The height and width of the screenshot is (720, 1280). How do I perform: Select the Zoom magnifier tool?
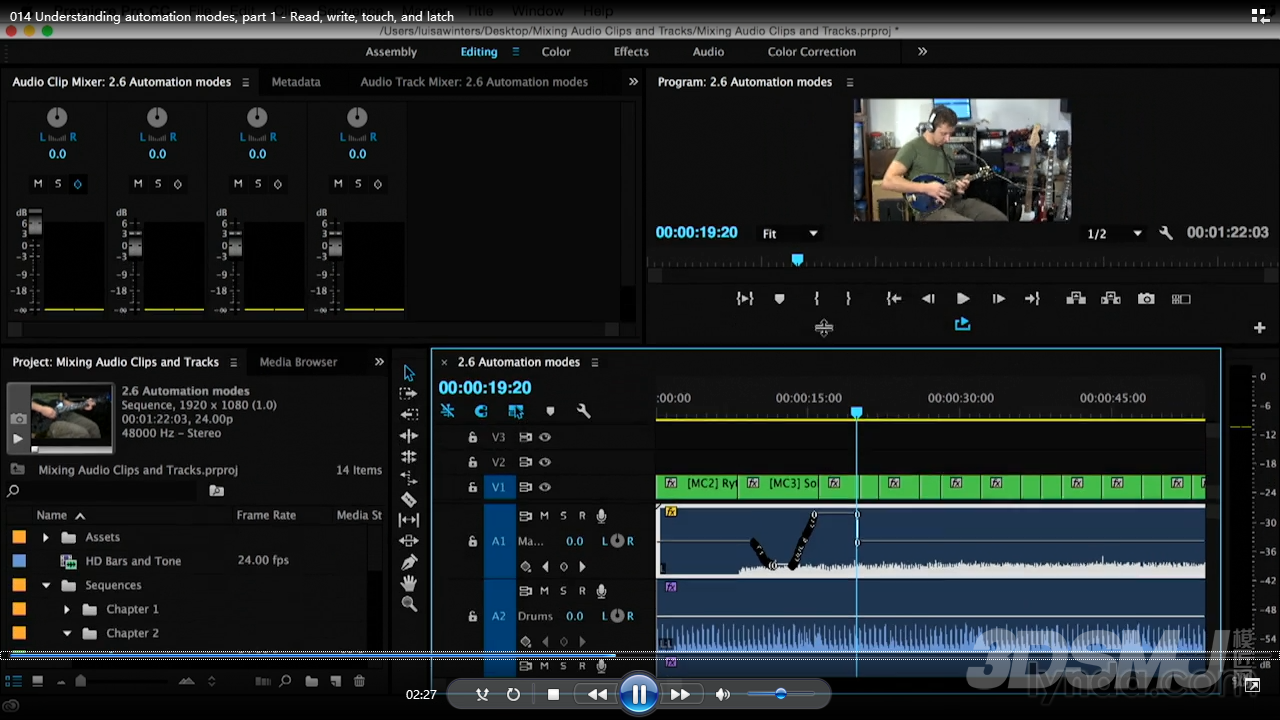[x=409, y=604]
